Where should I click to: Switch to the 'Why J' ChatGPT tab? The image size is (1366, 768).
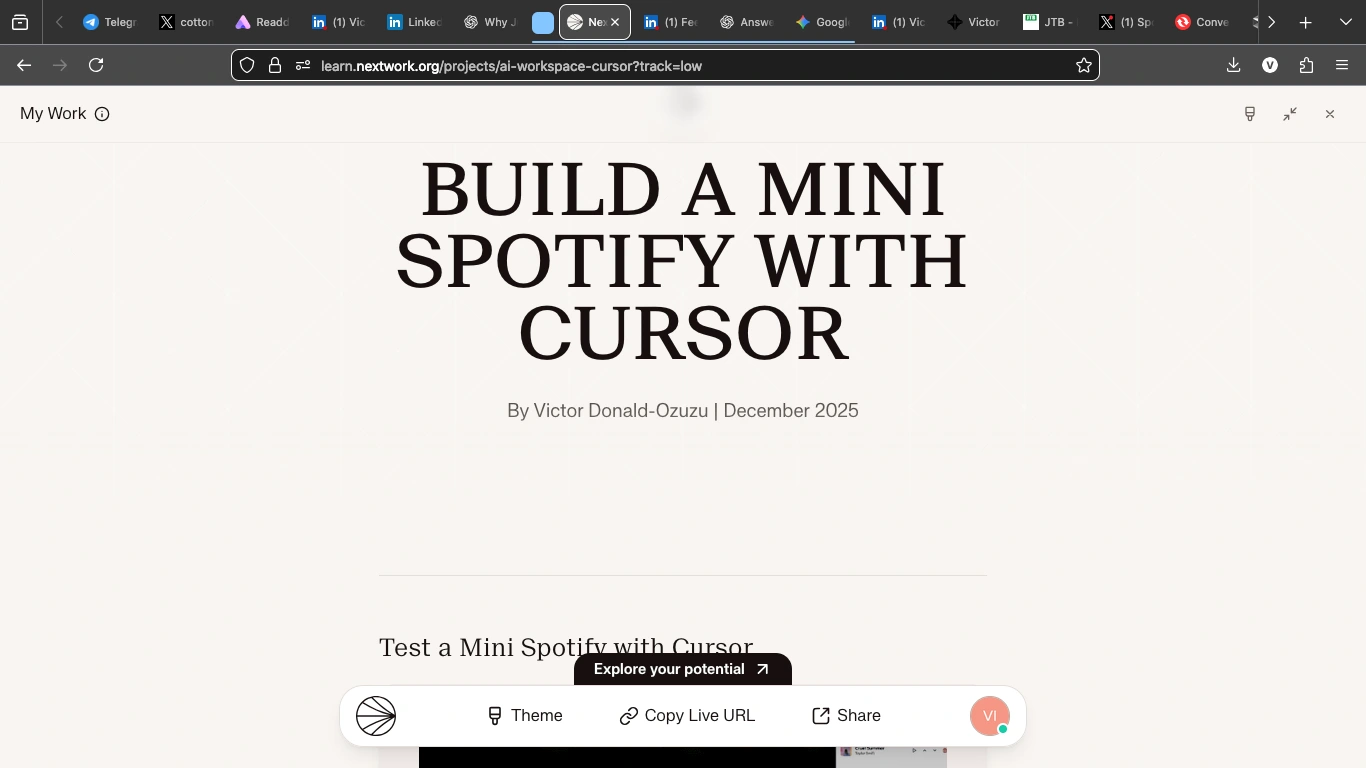[x=490, y=22]
